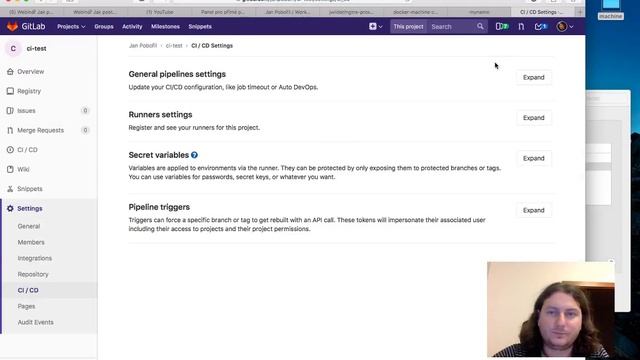640x360 pixels.
Task: Click the Wiki book icon
Action: (10, 169)
